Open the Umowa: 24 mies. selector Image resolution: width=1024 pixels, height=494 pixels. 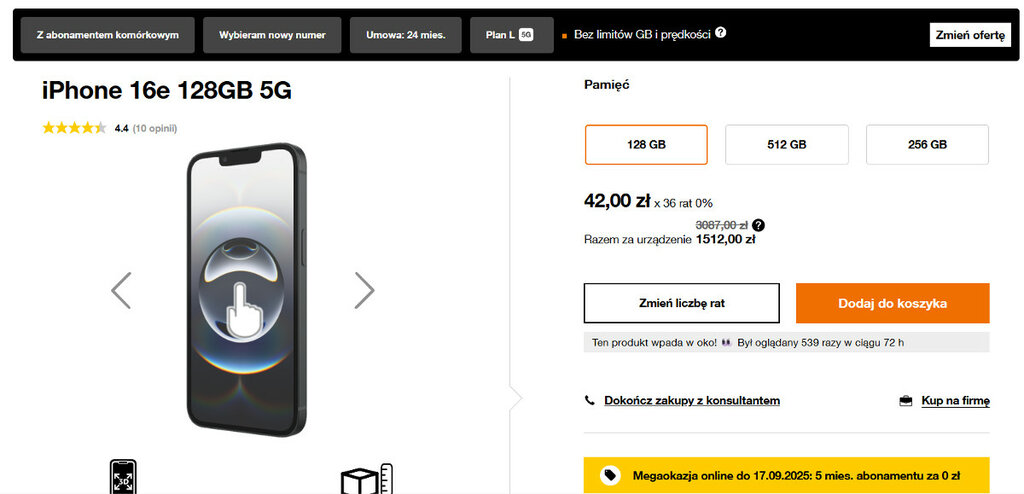pyautogui.click(x=405, y=34)
